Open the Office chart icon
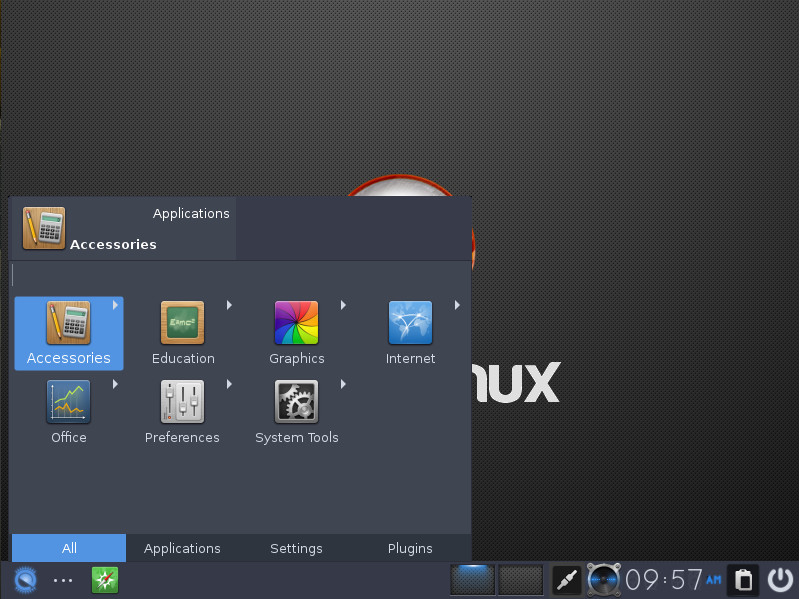 pyautogui.click(x=68, y=401)
